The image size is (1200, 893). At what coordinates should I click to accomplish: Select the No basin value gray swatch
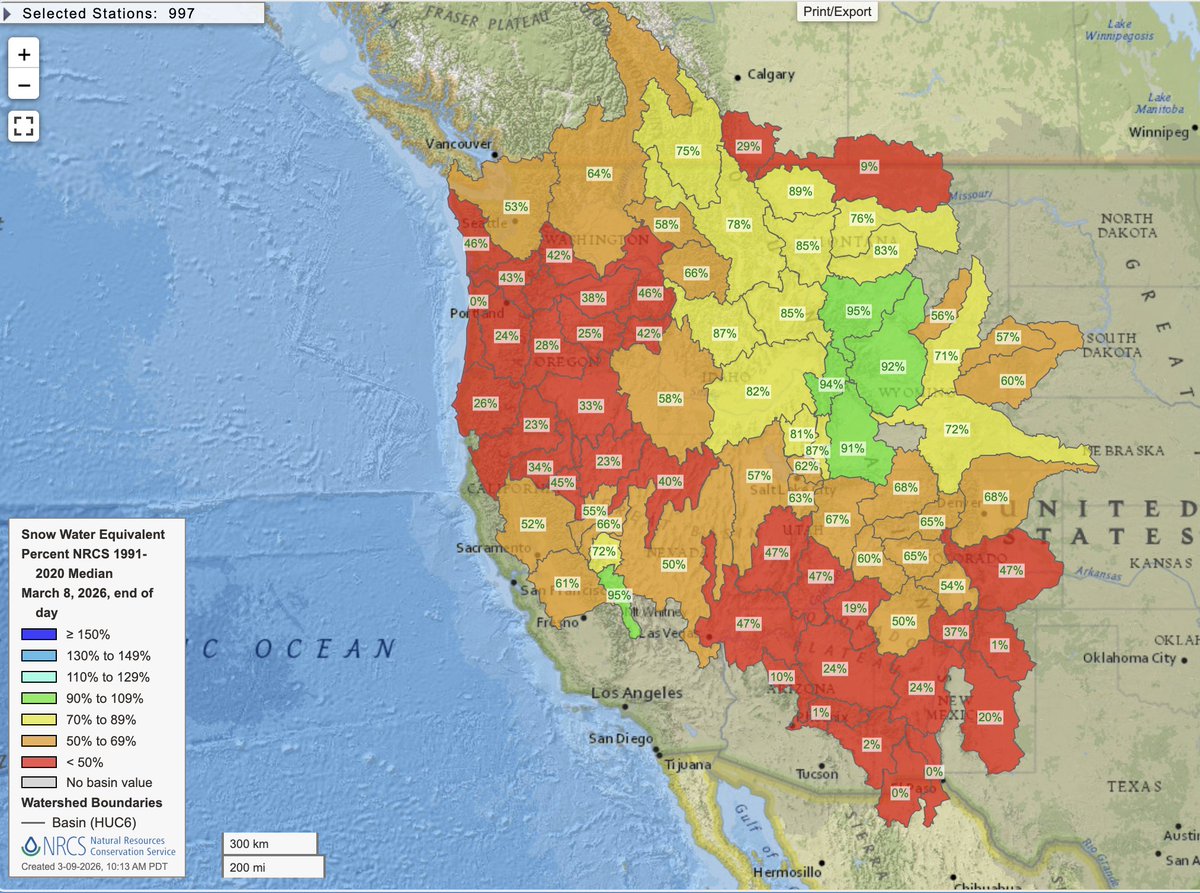38,783
